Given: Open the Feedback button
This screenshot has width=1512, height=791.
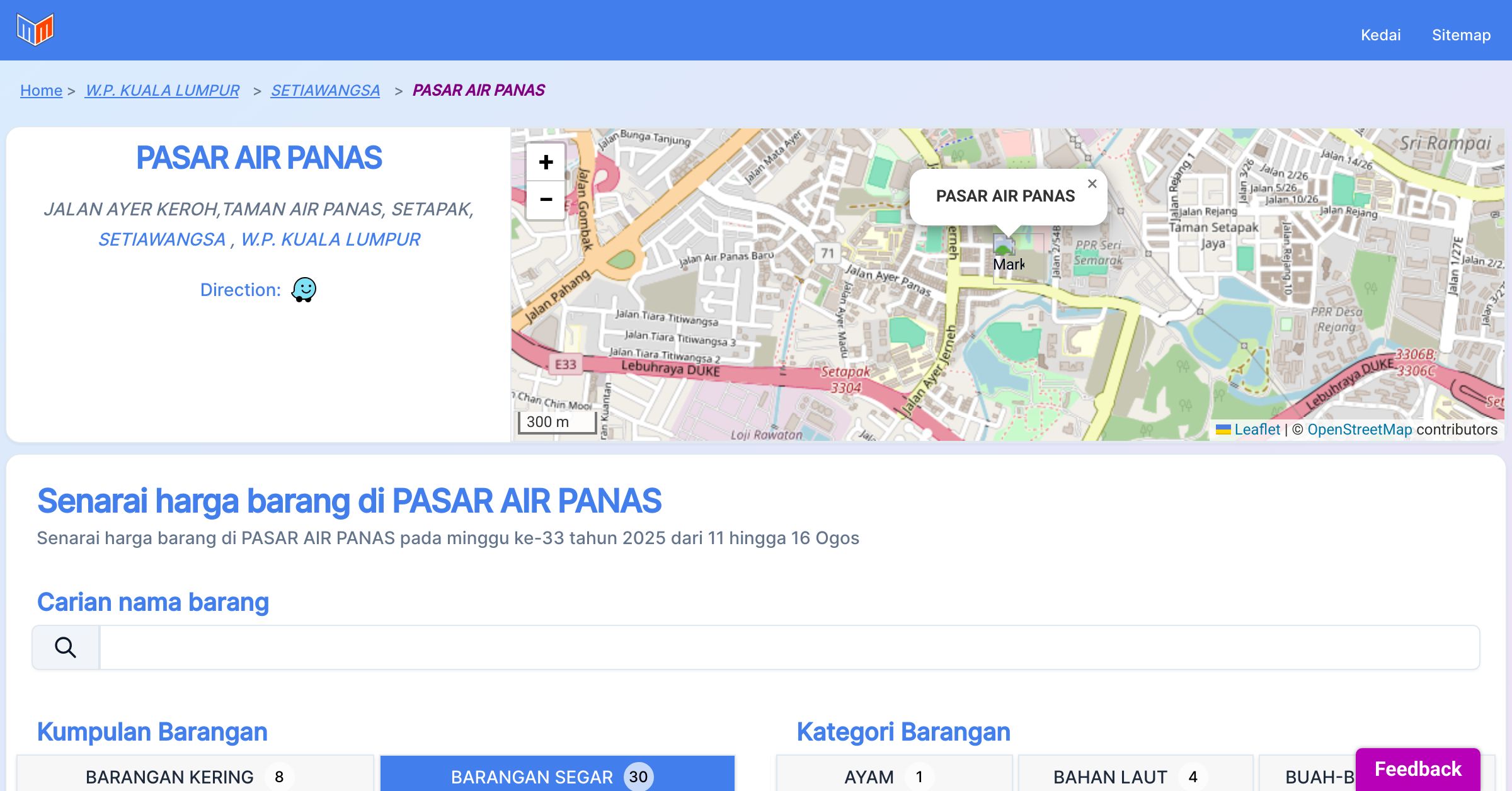Looking at the screenshot, I should (x=1417, y=769).
